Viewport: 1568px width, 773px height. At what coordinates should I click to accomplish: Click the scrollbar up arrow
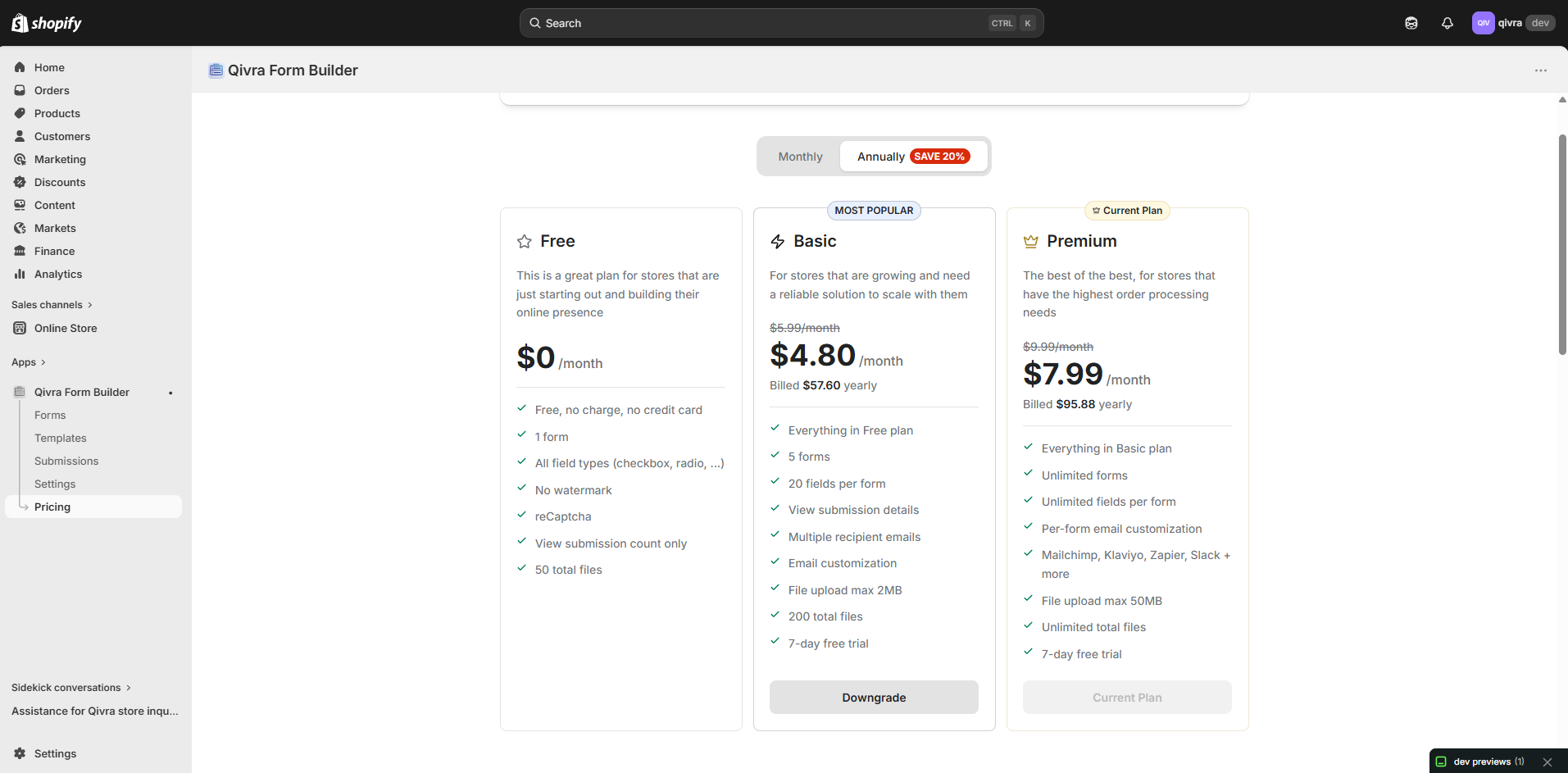point(1562,100)
